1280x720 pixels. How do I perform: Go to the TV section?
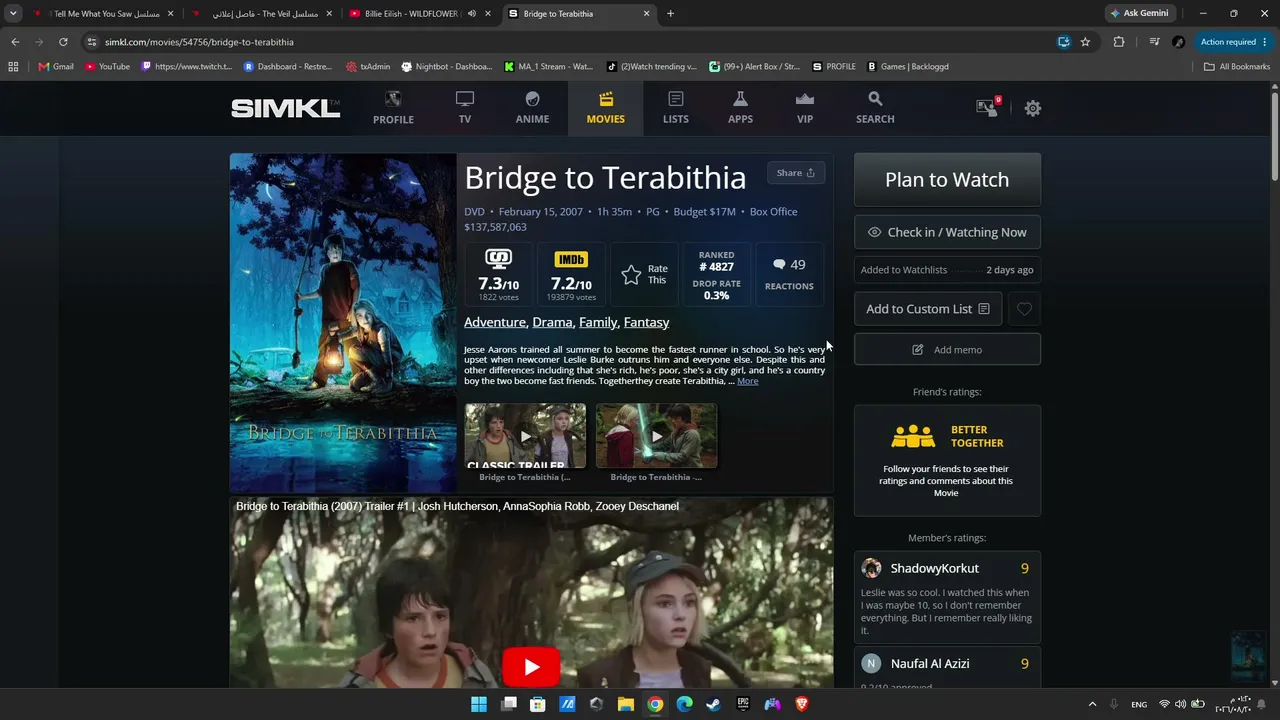coord(465,108)
